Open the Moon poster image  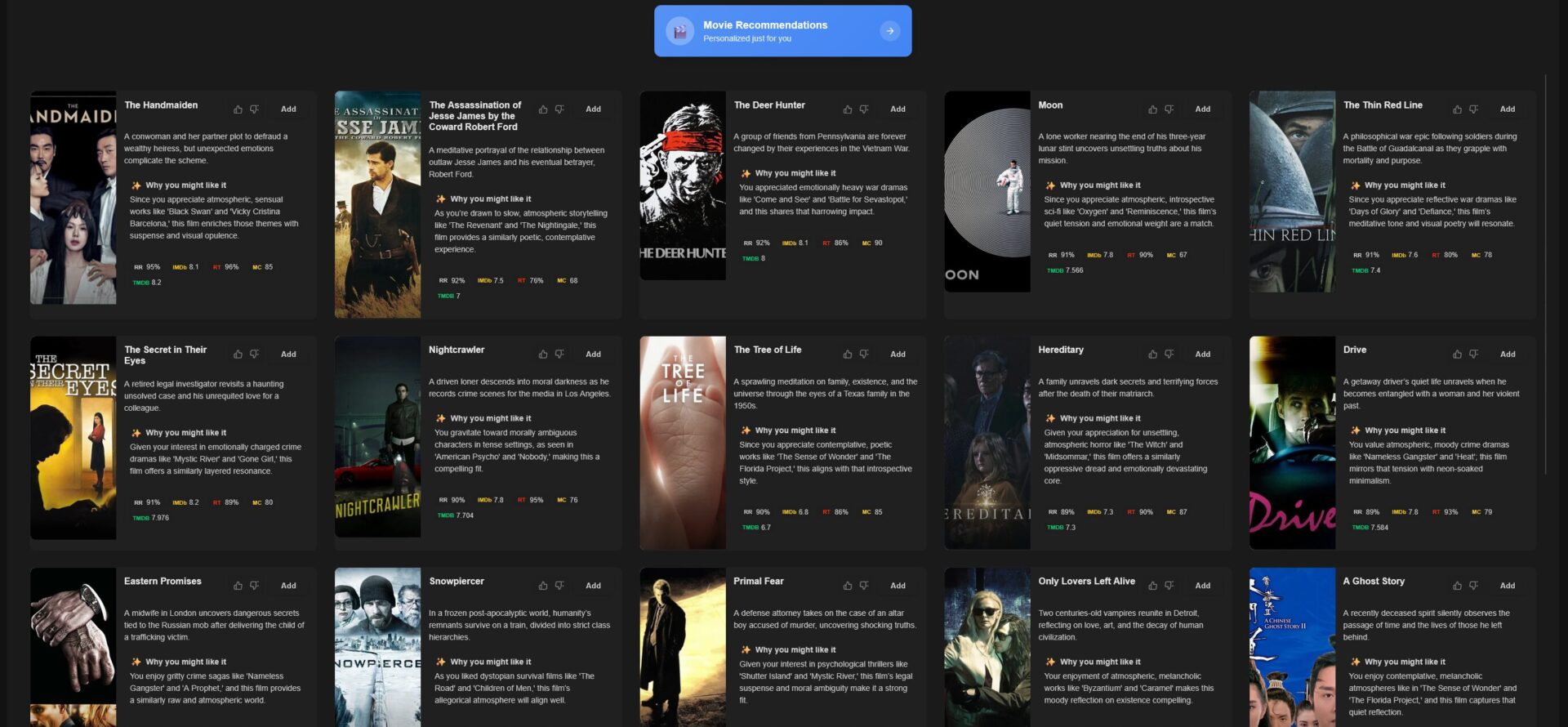click(987, 191)
